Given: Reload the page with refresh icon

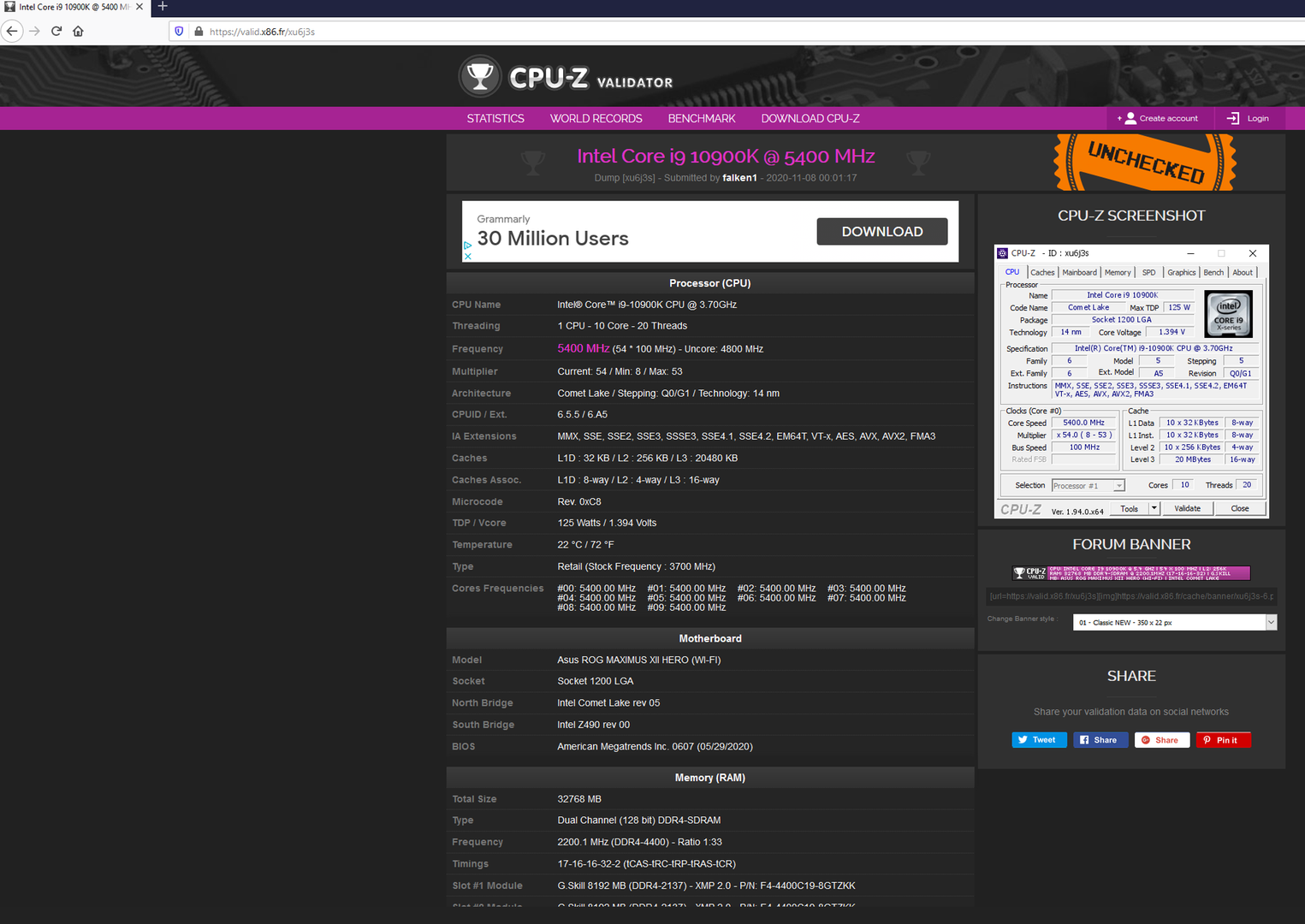Looking at the screenshot, I should (56, 31).
